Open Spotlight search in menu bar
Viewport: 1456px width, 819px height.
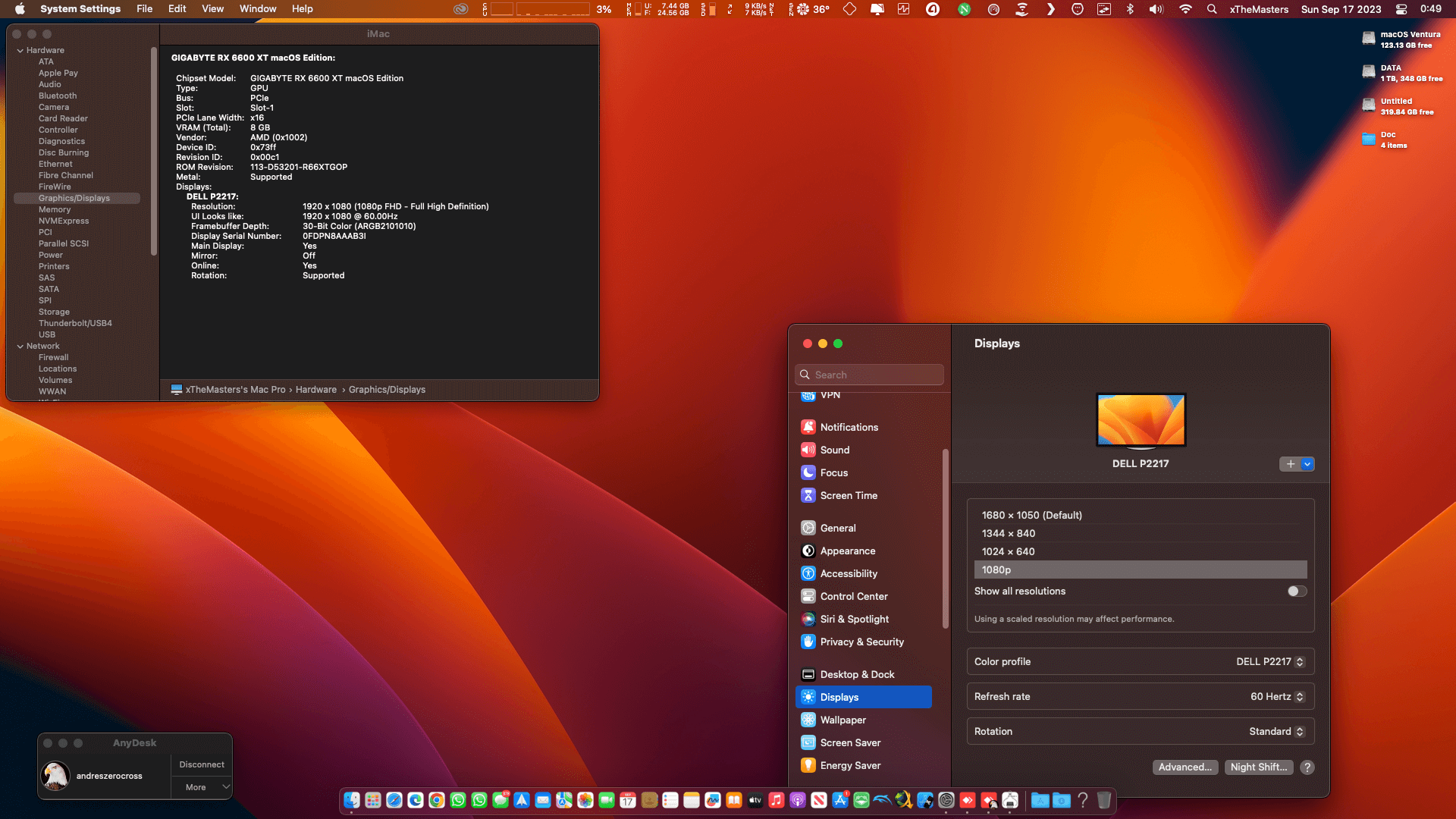[x=1212, y=9]
